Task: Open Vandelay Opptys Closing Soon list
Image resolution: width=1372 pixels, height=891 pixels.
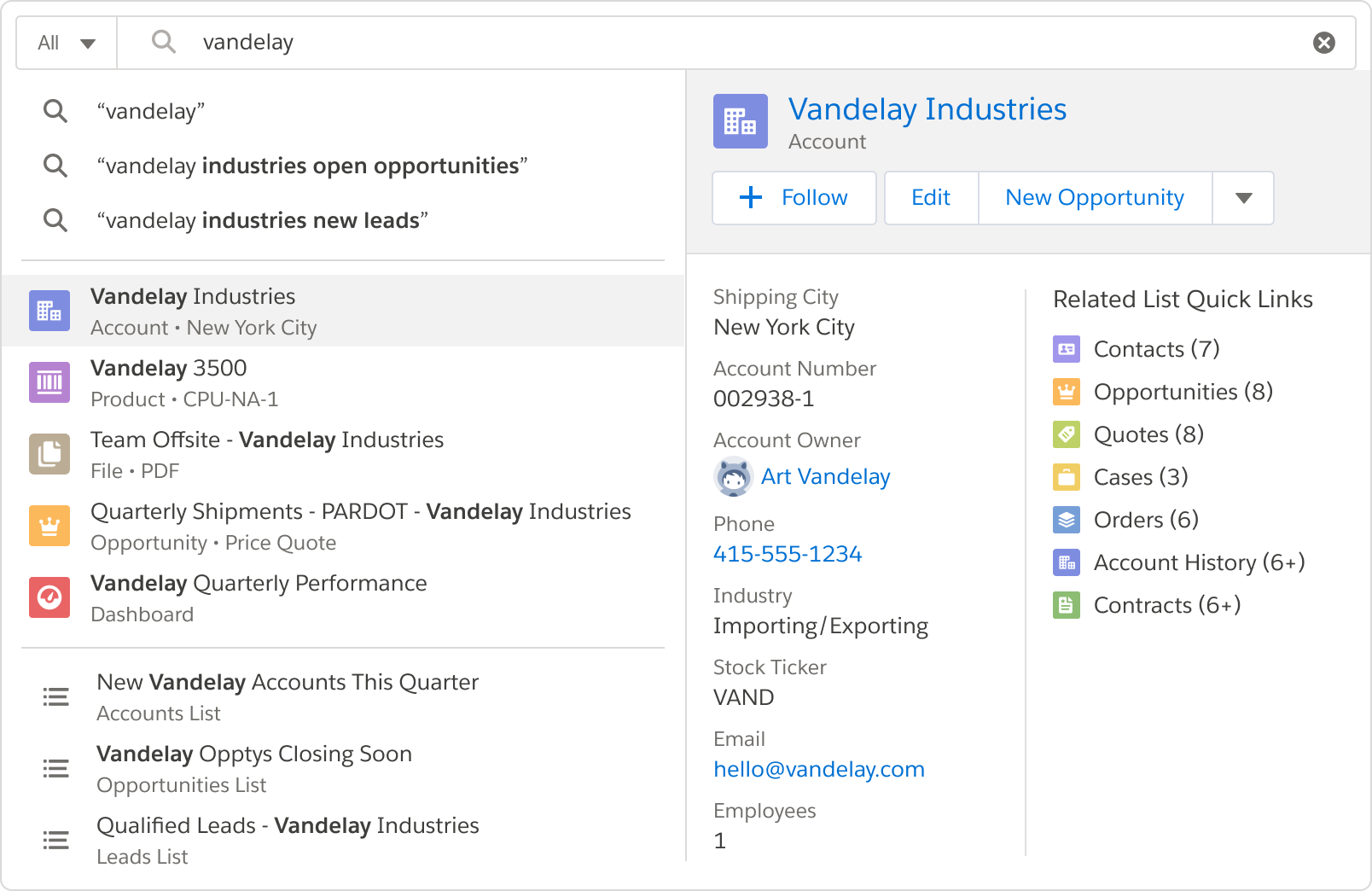Action: pos(343,768)
